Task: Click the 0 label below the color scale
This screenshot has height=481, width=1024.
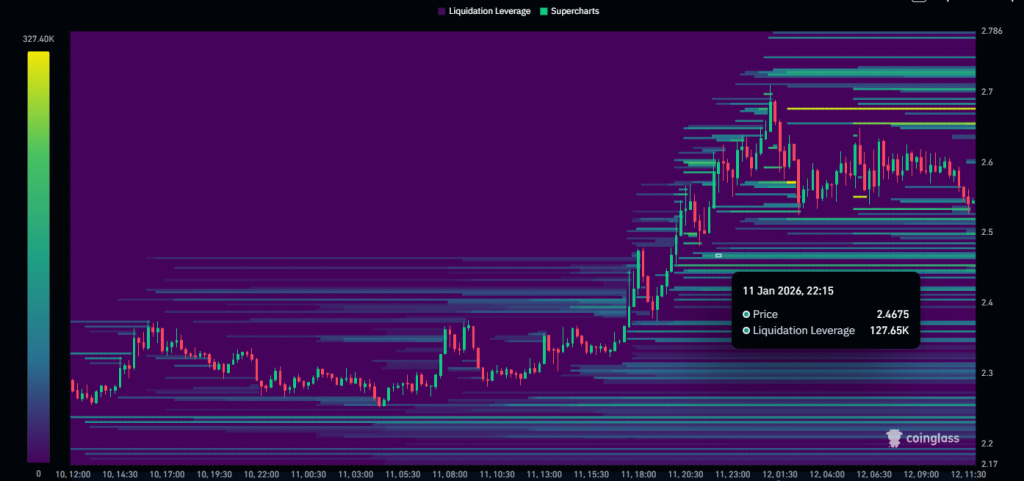Action: pyautogui.click(x=39, y=473)
